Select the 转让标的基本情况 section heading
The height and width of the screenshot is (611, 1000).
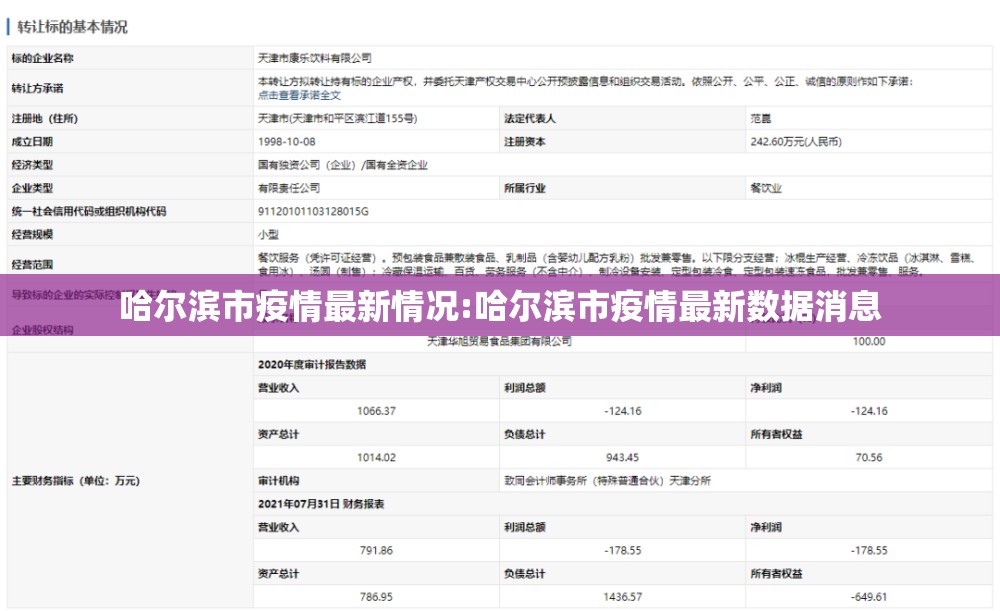[x=72, y=27]
